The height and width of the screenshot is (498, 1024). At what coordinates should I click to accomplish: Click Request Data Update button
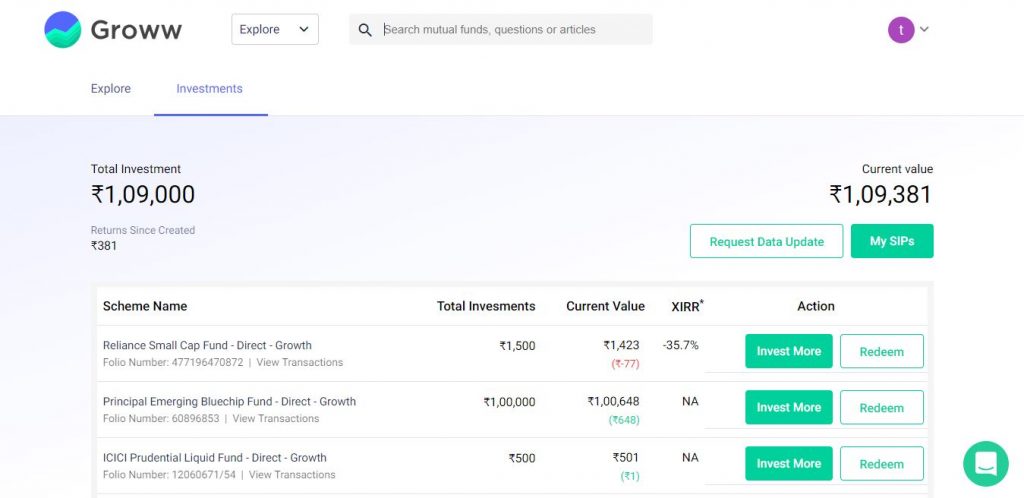(767, 241)
